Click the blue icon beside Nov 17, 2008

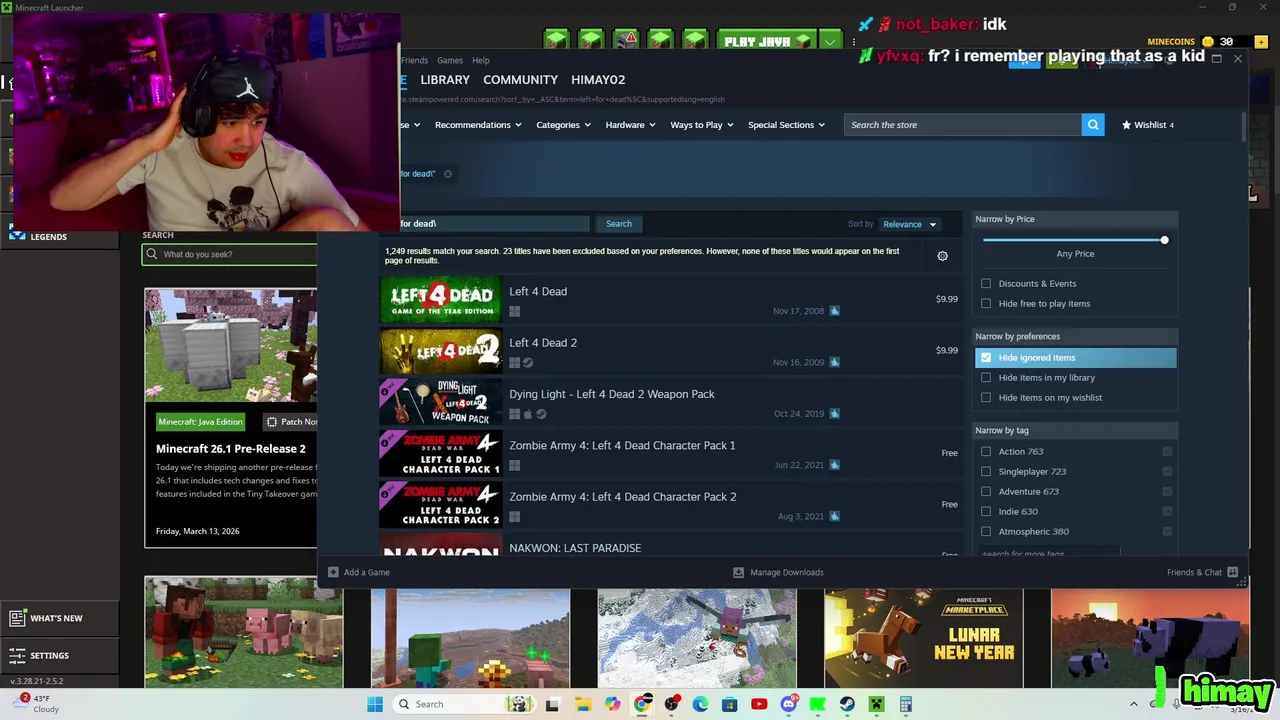pyautogui.click(x=834, y=311)
